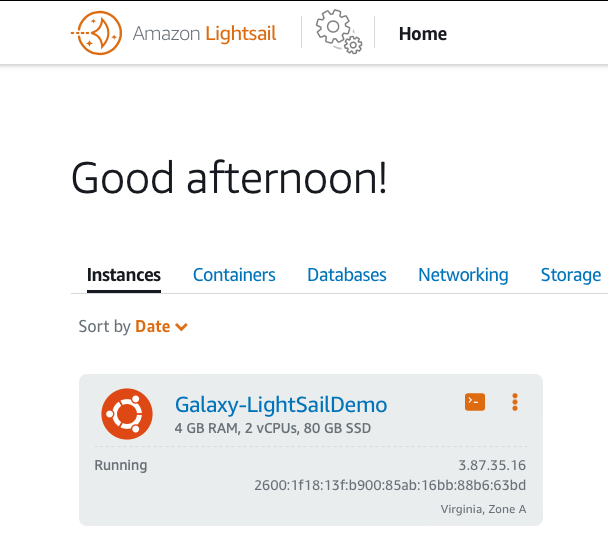Click the Lightsail compass logo icon

click(97, 33)
